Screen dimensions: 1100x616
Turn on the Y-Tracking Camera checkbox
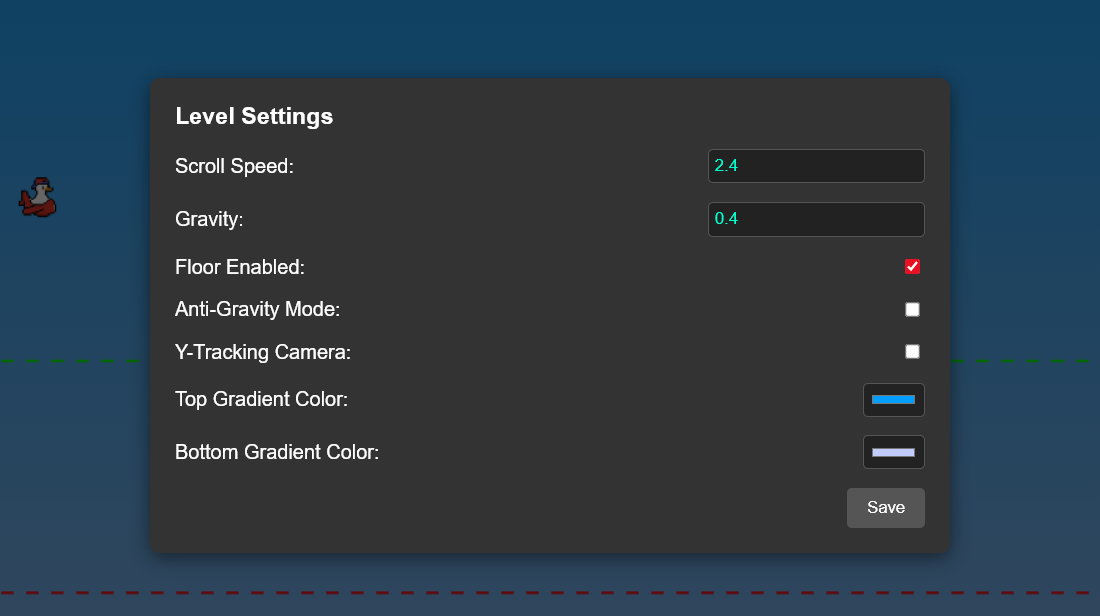(912, 352)
